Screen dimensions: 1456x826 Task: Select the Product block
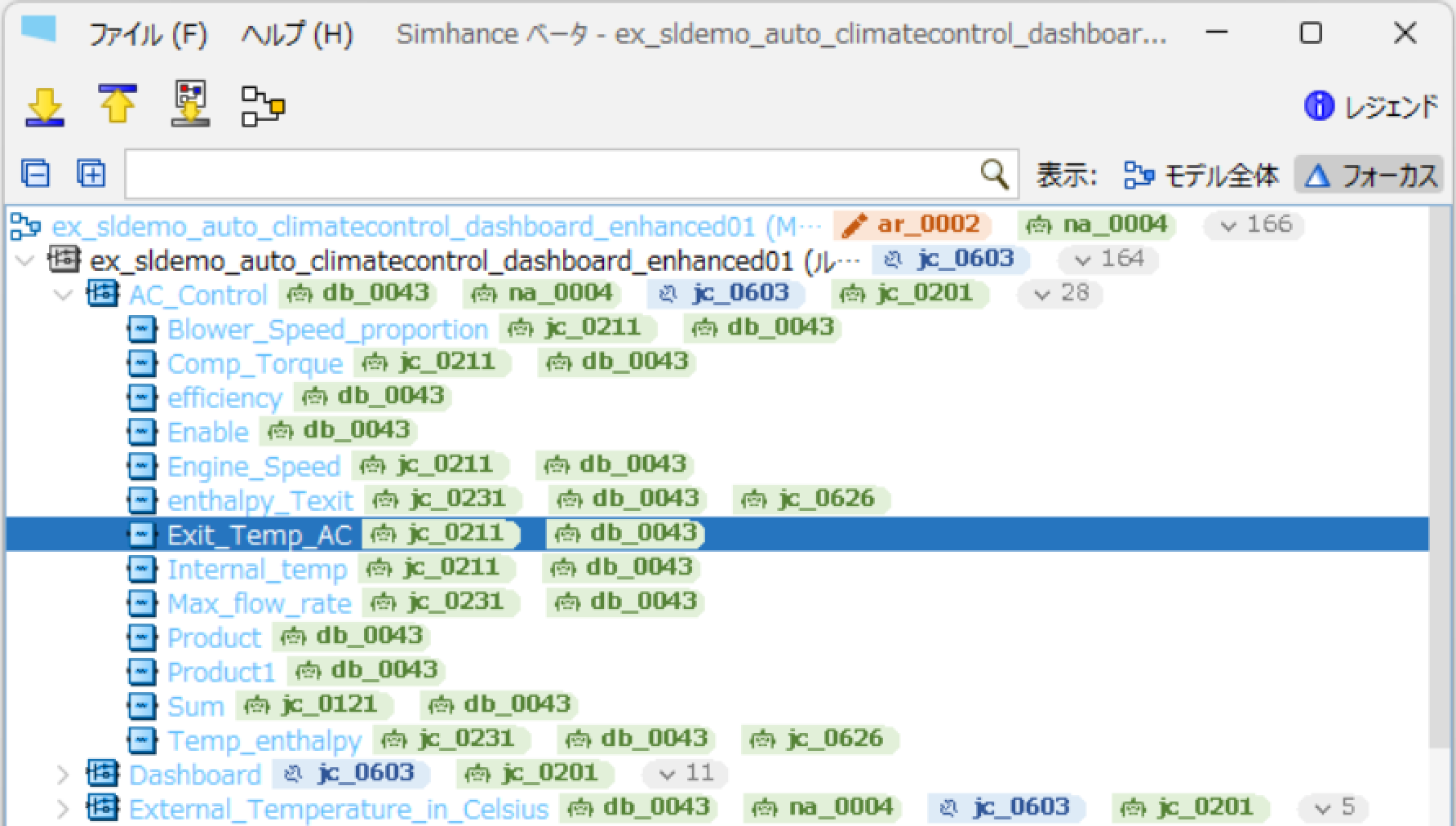[215, 637]
